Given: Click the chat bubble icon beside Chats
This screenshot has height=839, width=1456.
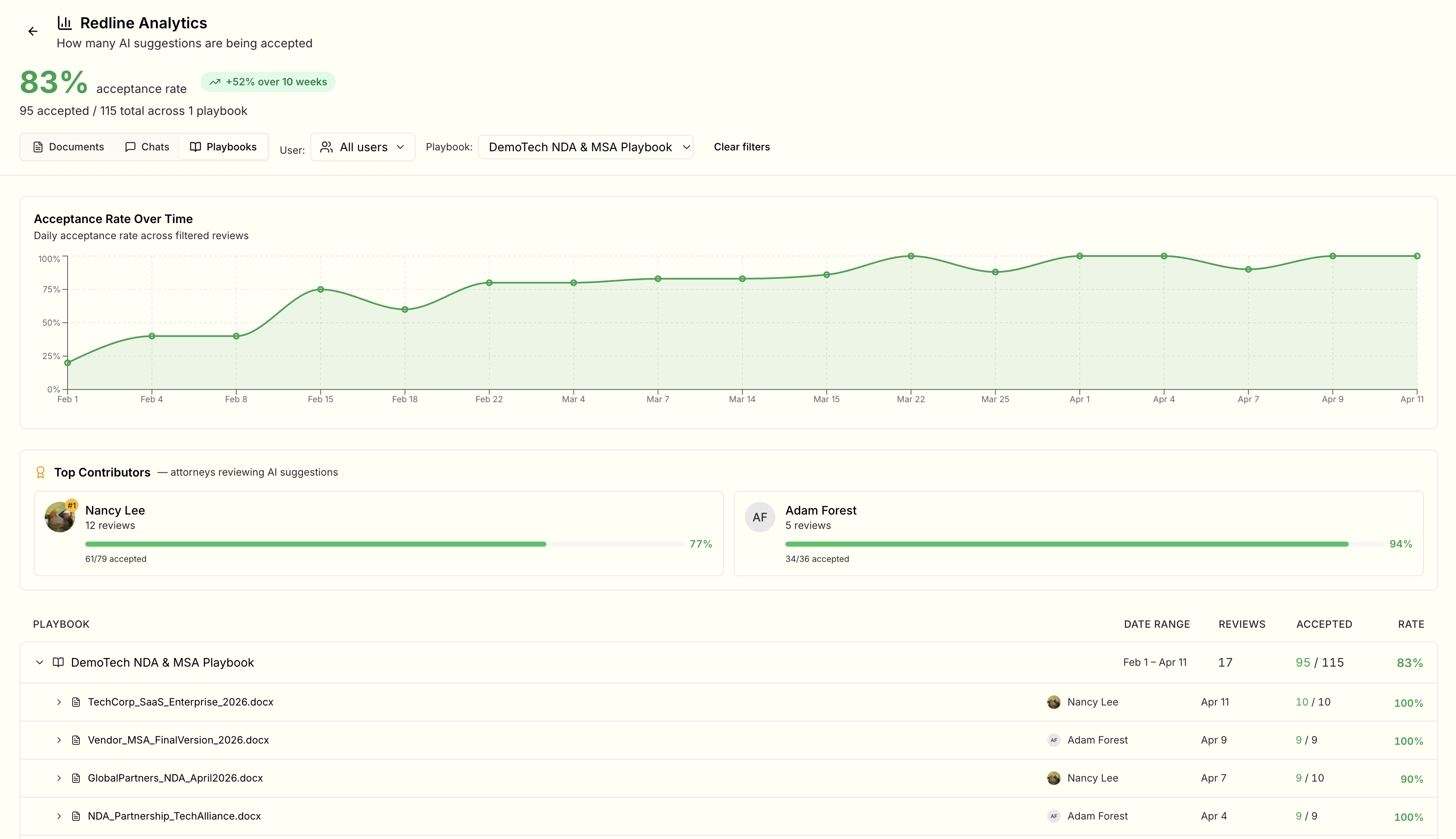Looking at the screenshot, I should (x=131, y=147).
